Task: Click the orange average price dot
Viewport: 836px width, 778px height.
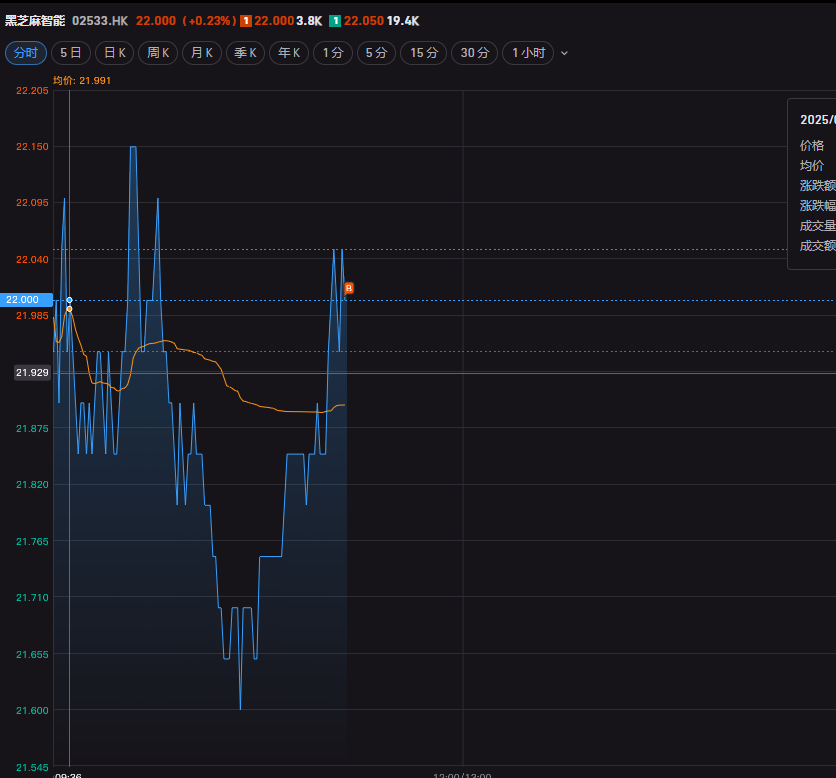Action: click(x=69, y=309)
